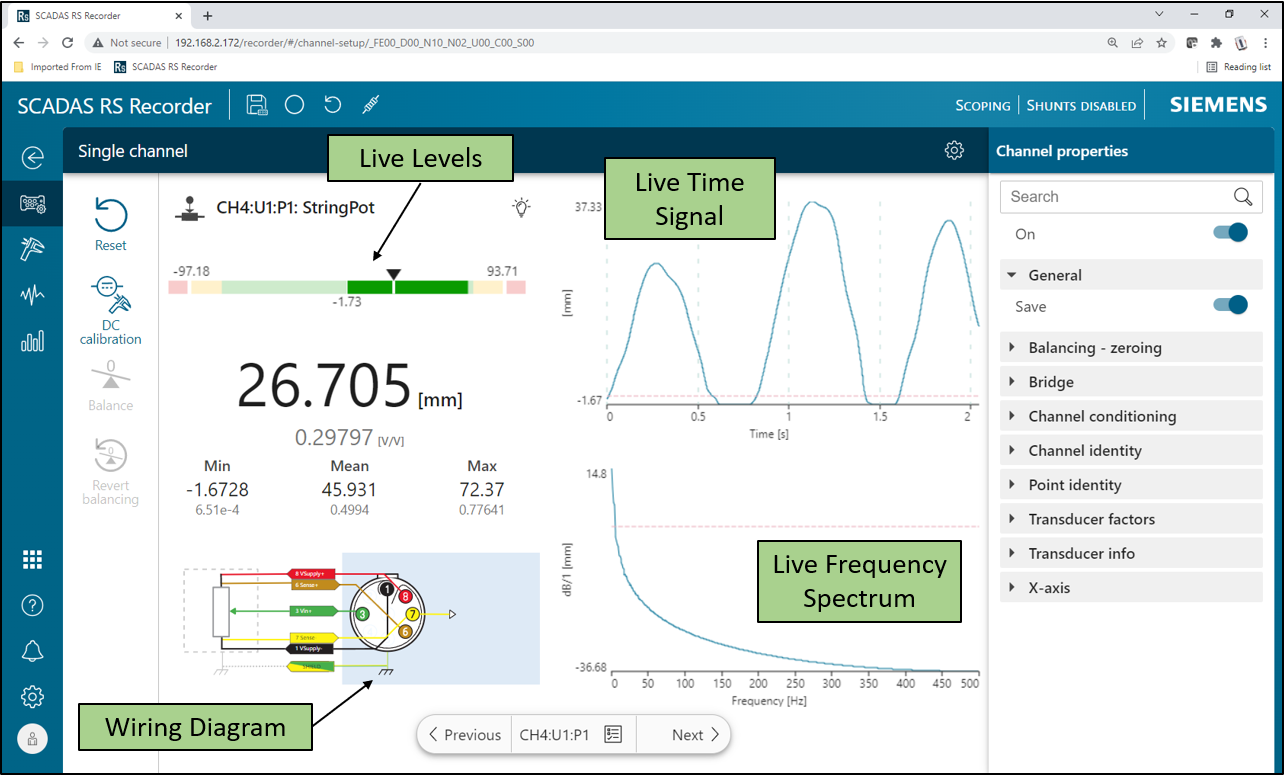Click the back arrow in left sidebar
The height and width of the screenshot is (775, 1284).
point(33,158)
